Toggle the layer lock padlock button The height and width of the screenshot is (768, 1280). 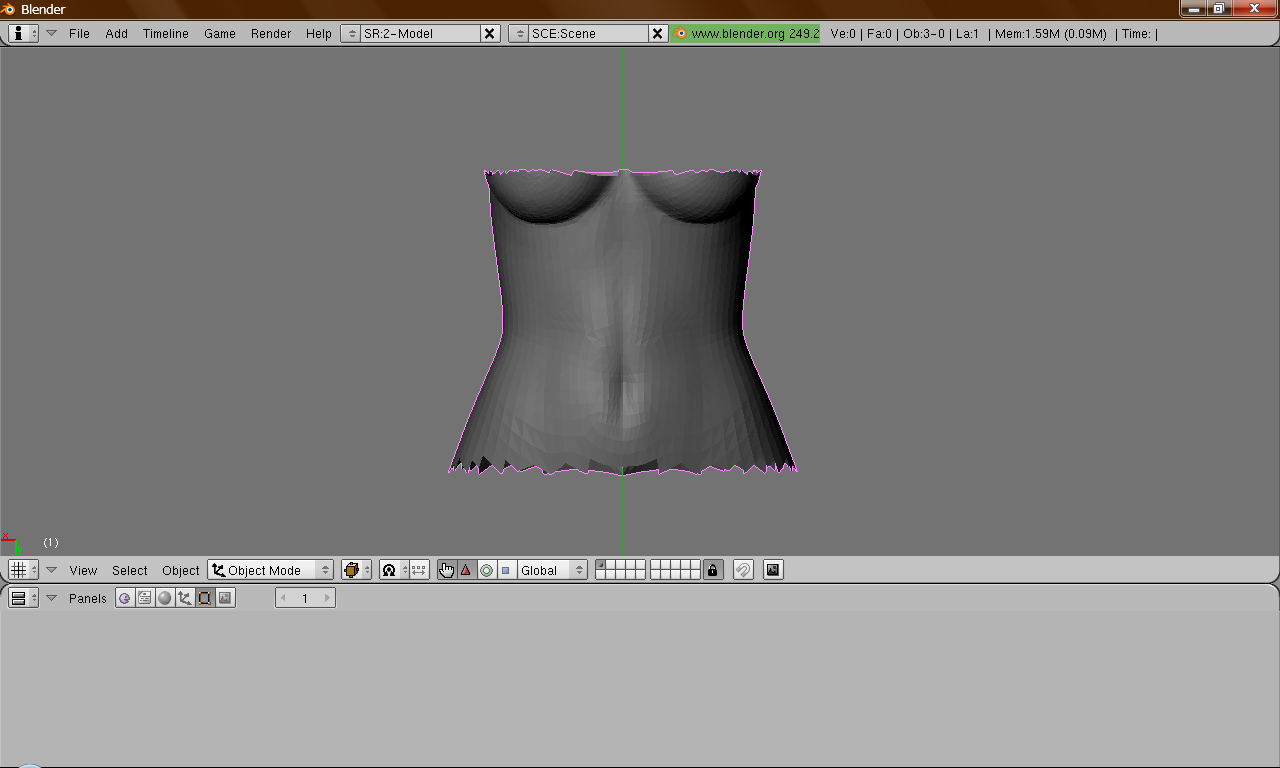(712, 570)
